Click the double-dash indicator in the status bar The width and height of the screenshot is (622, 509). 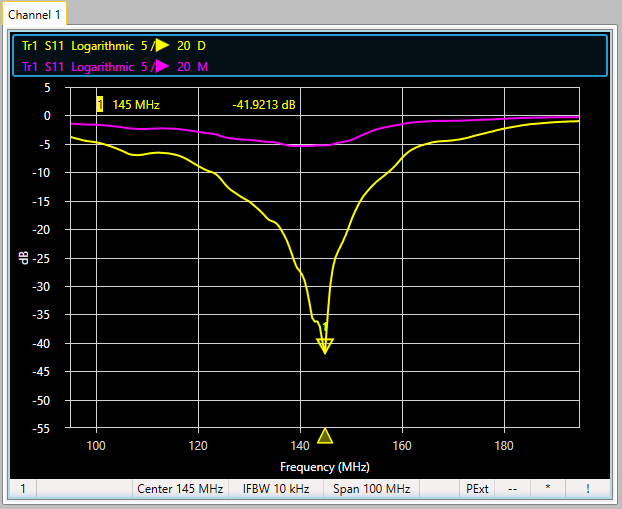tap(511, 489)
